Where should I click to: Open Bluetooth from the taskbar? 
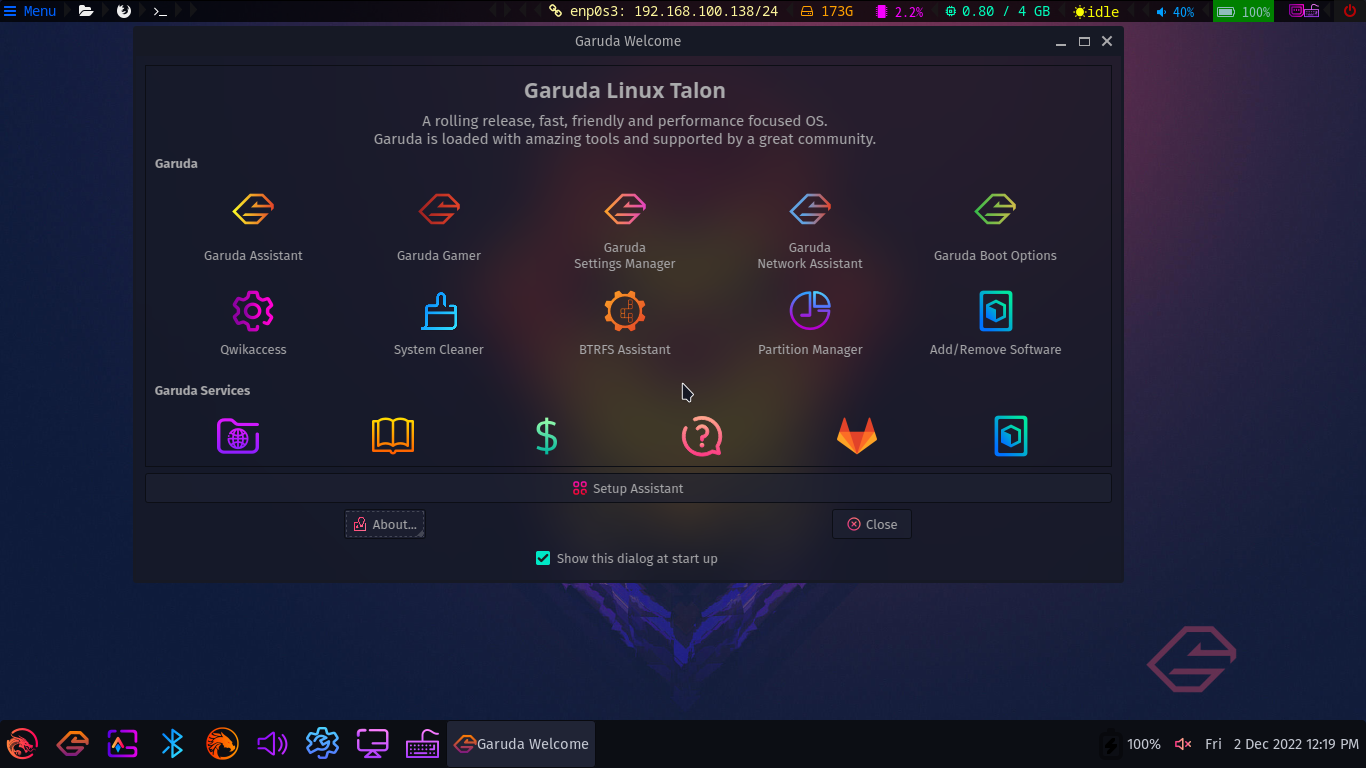[172, 744]
